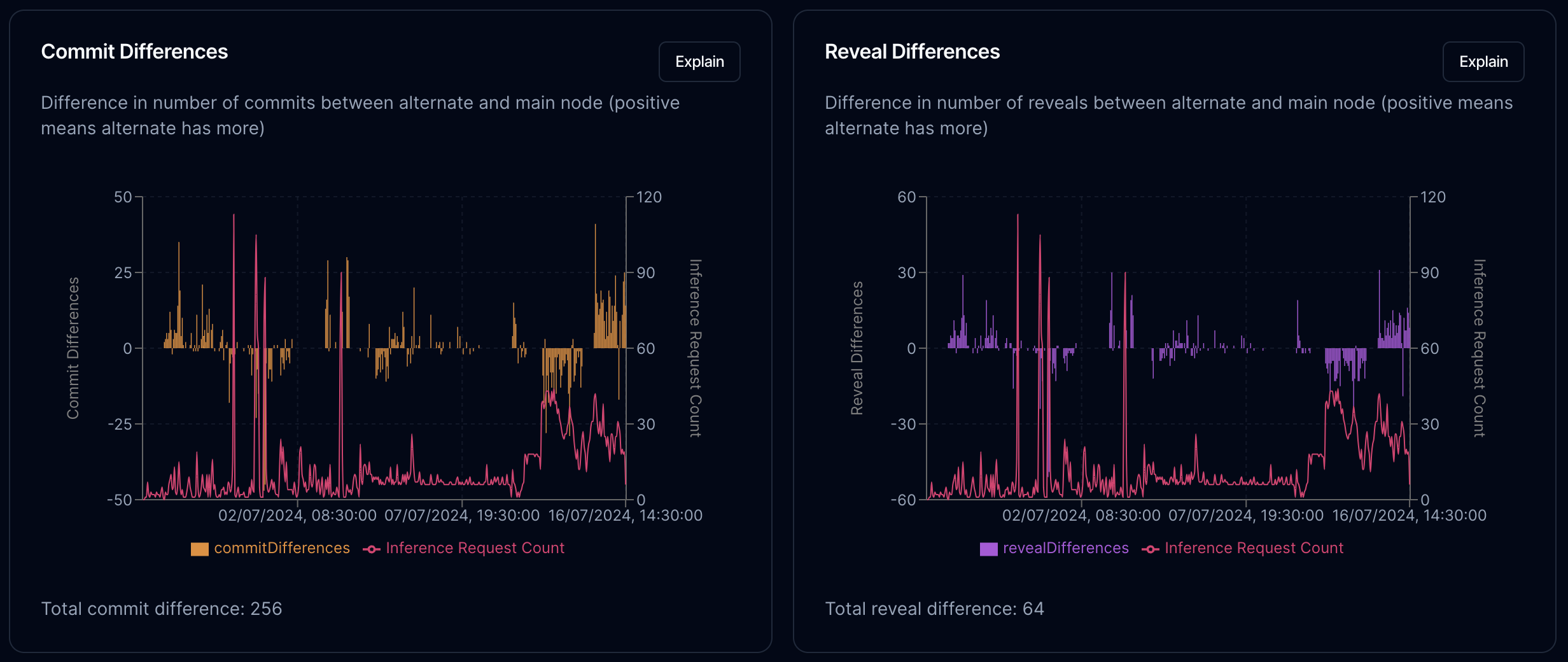
Task: Click commit differences description paragraph
Action: tap(360, 115)
